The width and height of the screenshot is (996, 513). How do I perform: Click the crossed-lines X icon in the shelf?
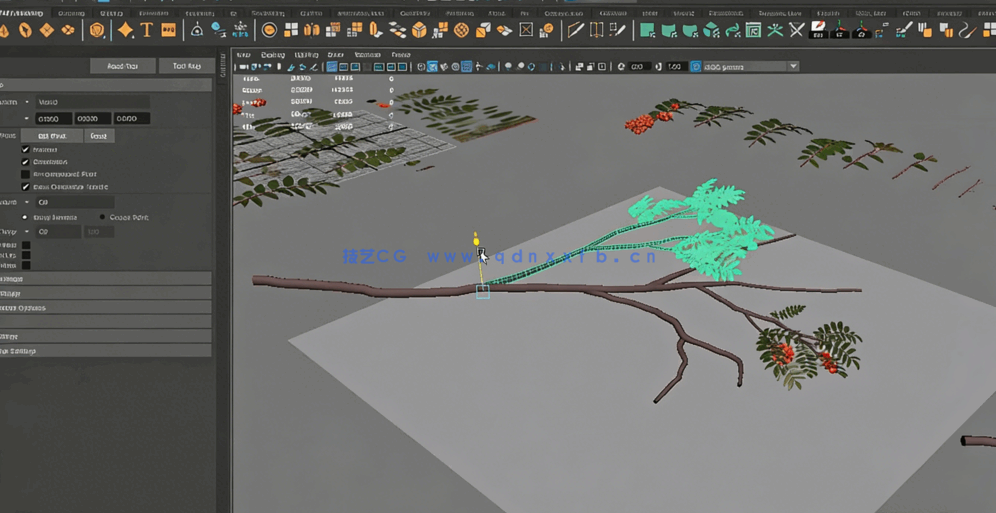point(797,30)
